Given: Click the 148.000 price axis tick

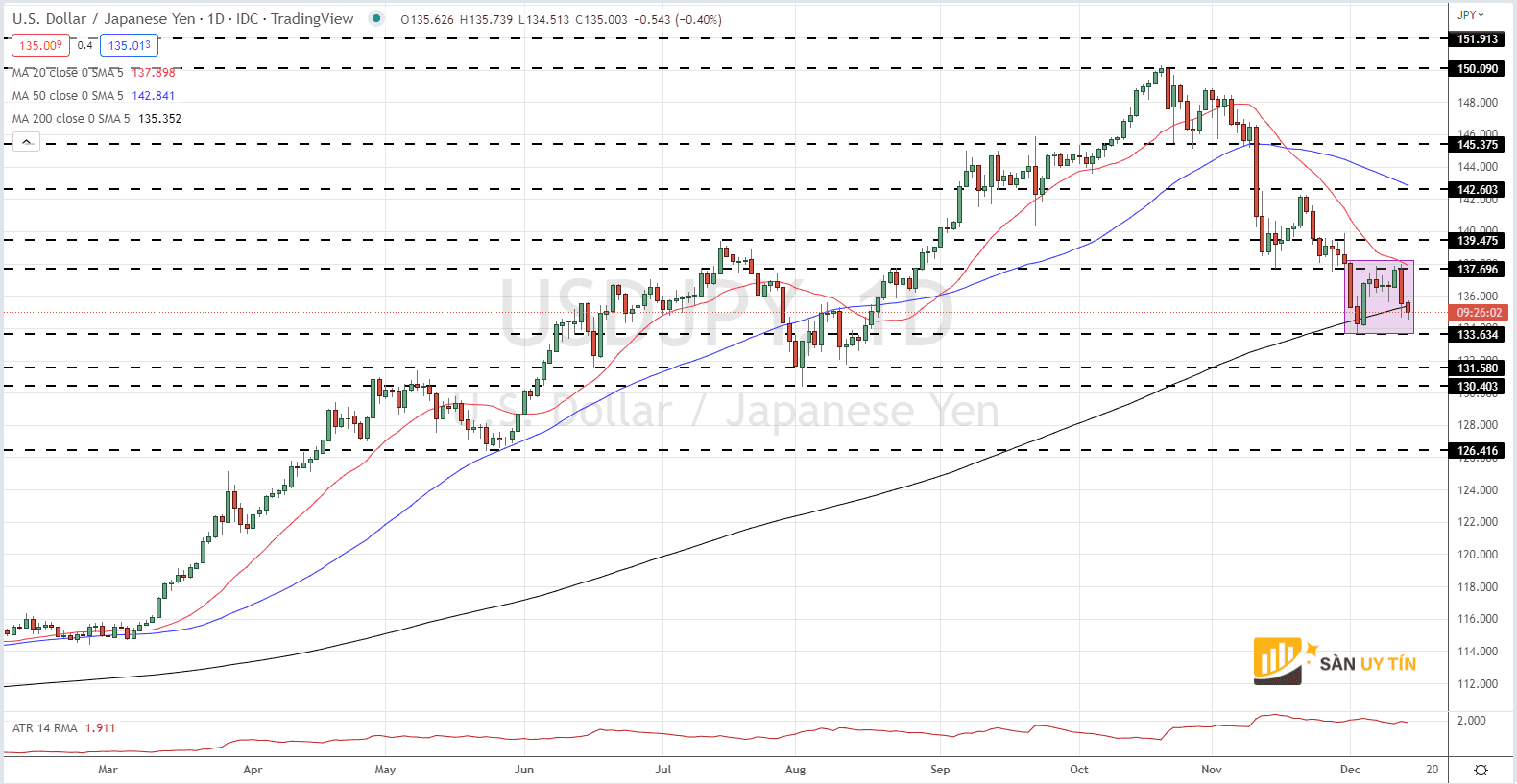Looking at the screenshot, I should [x=1478, y=103].
